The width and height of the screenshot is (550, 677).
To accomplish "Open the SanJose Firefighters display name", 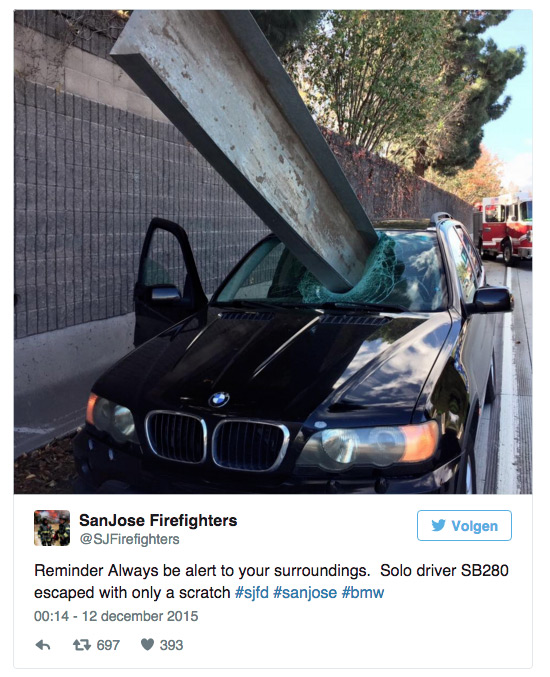I will pos(158,520).
